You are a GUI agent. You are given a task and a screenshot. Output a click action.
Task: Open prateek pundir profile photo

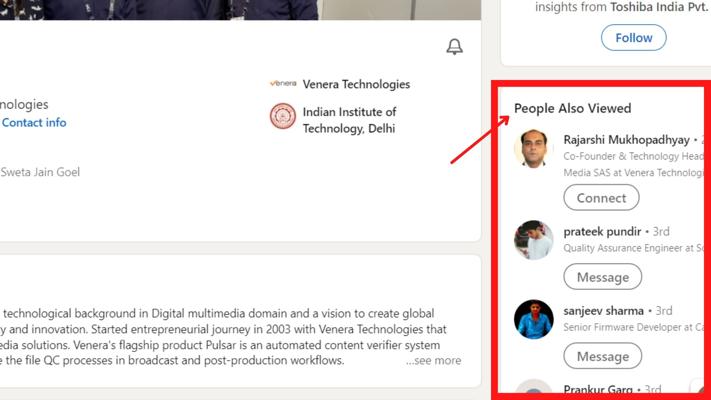tap(534, 240)
